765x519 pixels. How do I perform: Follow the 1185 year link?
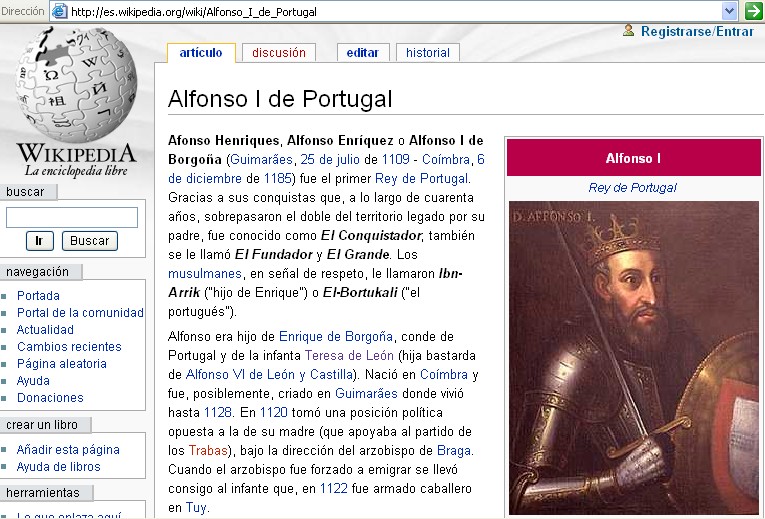coord(278,179)
